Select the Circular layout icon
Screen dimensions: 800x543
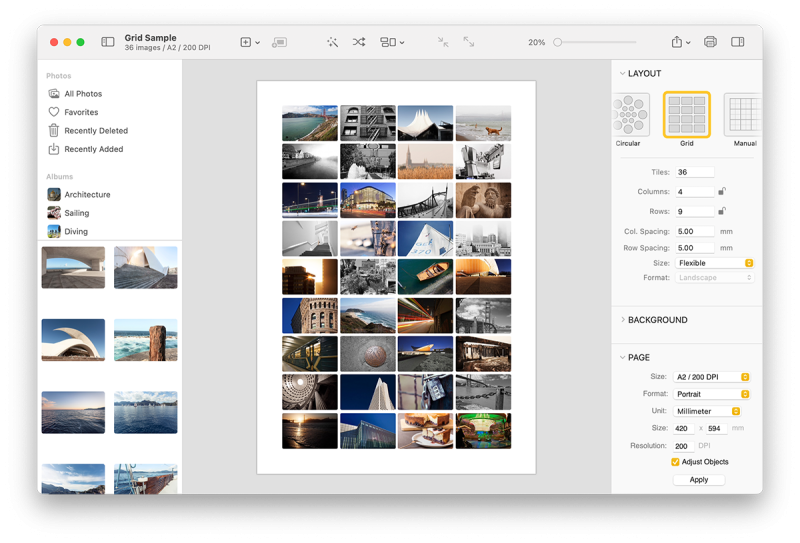click(x=631, y=115)
